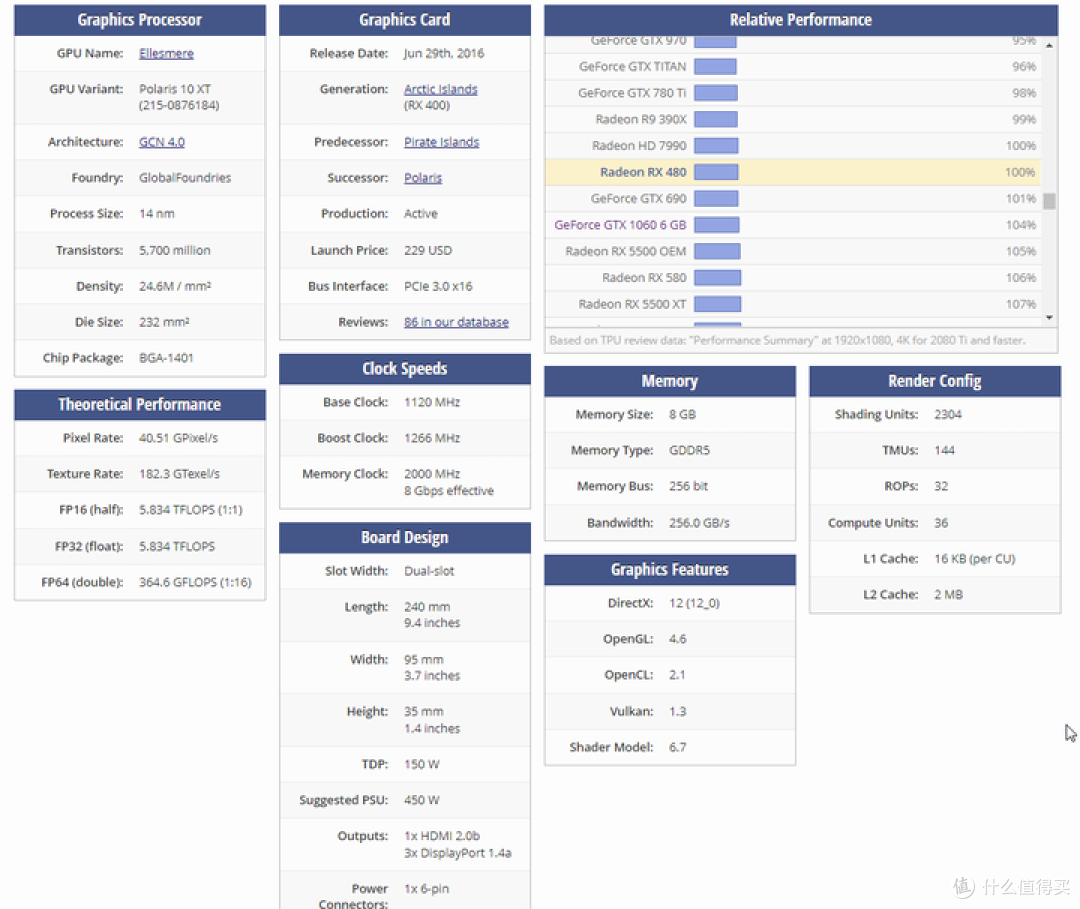Select the GeForce GTX 690 row
Image resolution: width=1080 pixels, height=909 pixels.
(793, 198)
